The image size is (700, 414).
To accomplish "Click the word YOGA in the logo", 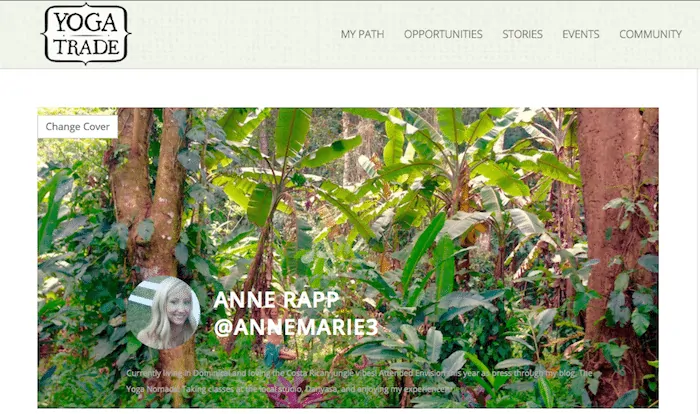I will click(86, 22).
